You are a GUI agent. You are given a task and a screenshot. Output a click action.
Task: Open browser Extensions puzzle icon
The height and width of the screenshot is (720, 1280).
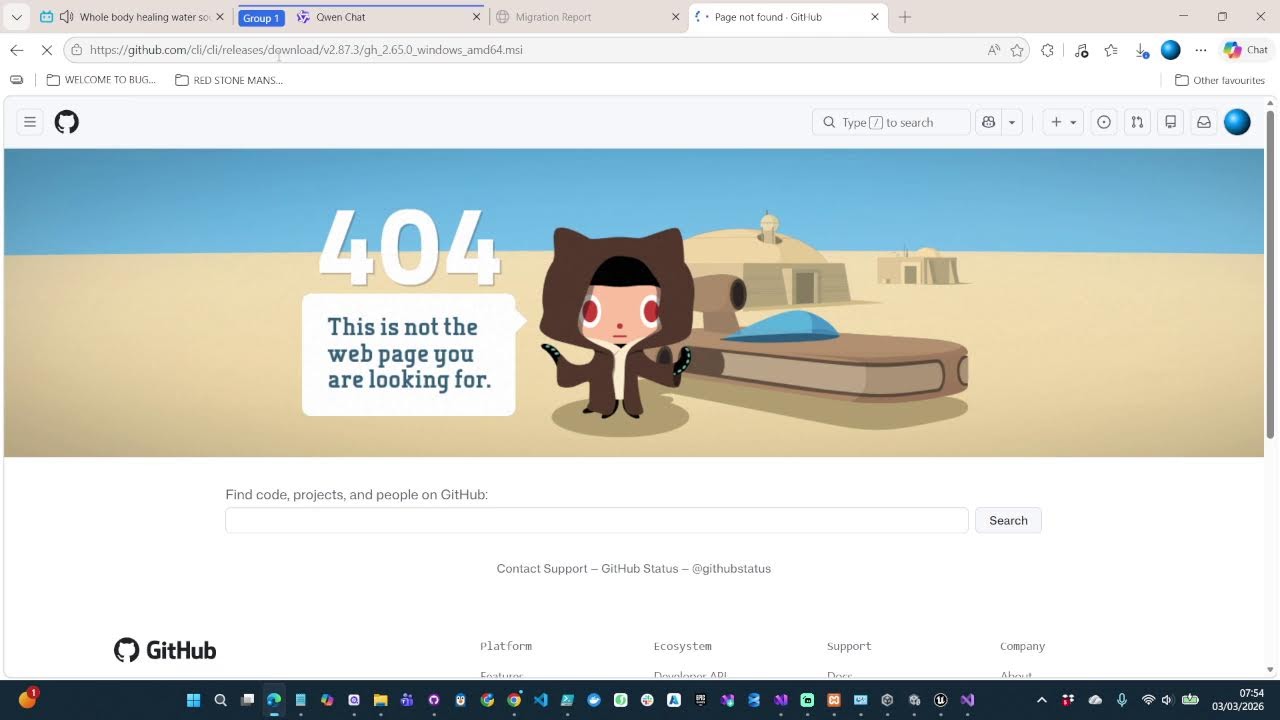click(1047, 50)
